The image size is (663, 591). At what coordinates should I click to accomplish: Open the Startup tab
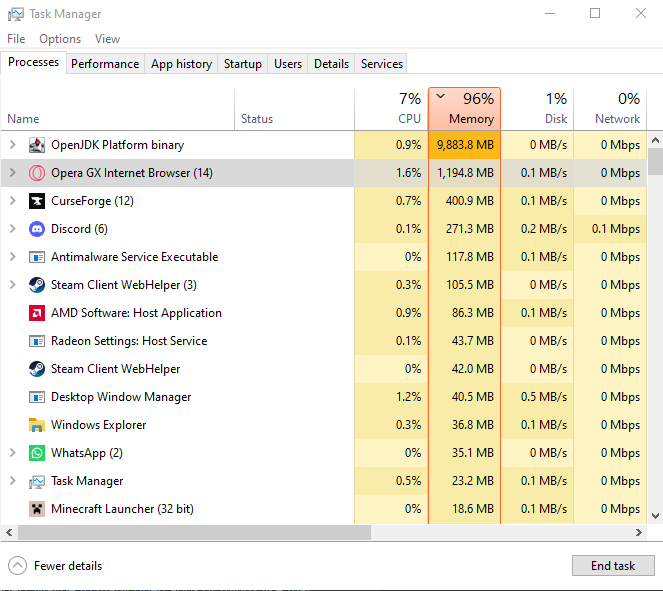[243, 64]
